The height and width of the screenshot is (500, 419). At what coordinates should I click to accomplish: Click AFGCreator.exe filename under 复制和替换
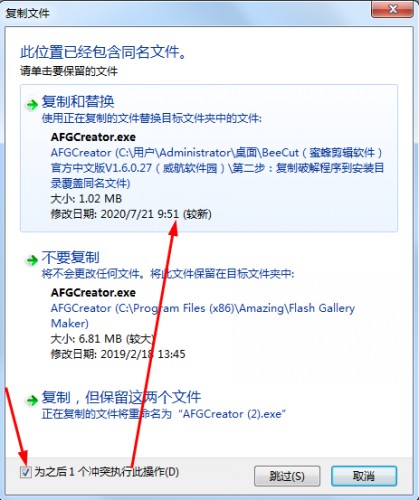93,137
